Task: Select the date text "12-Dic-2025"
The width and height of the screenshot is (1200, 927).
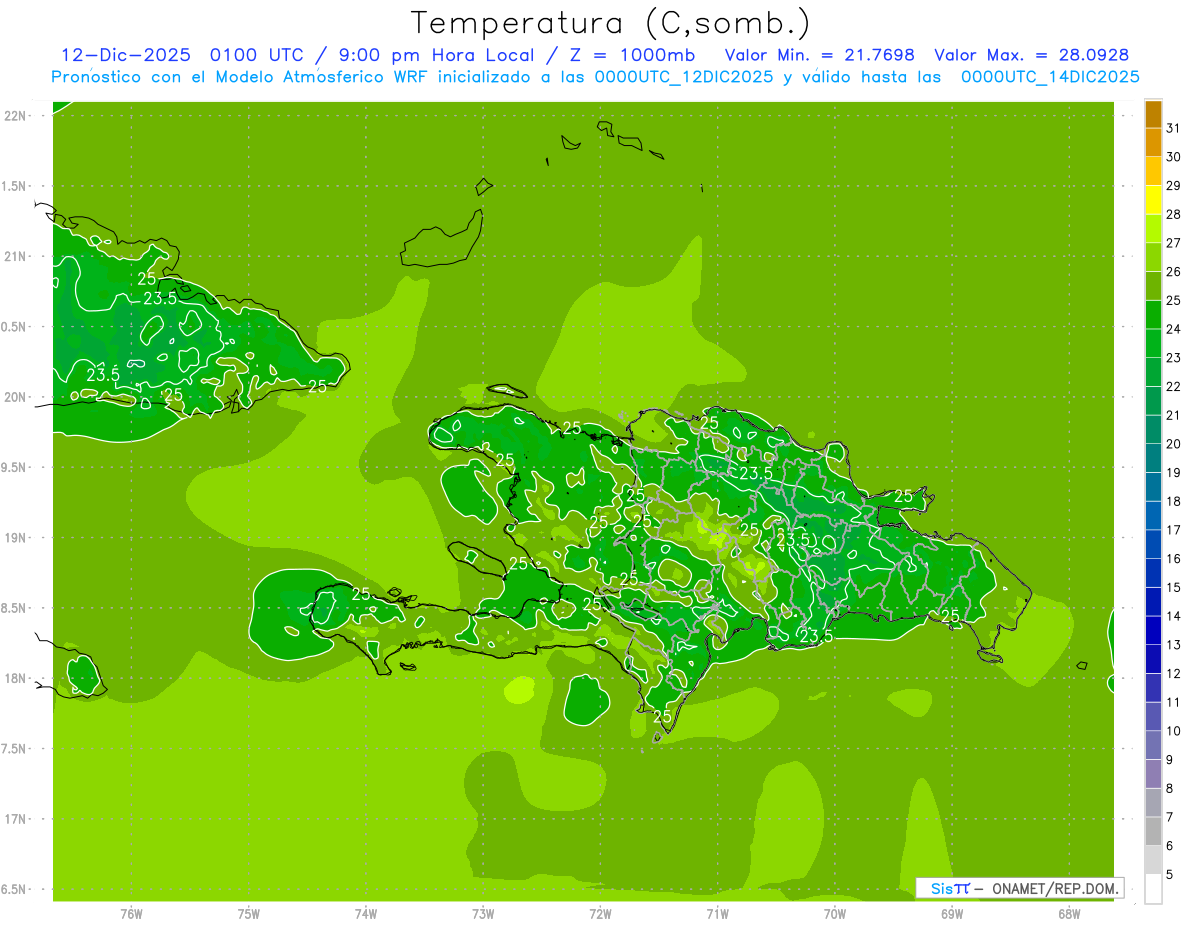Action: click(126, 54)
